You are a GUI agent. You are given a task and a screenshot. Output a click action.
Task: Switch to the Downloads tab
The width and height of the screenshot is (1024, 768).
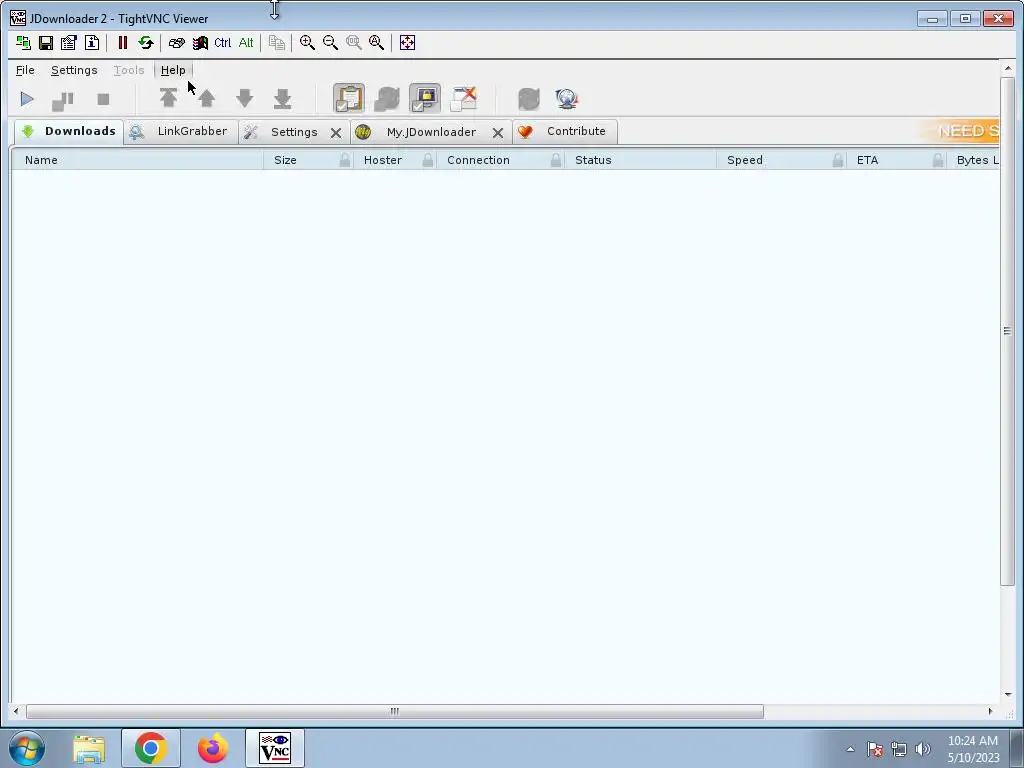(69, 131)
